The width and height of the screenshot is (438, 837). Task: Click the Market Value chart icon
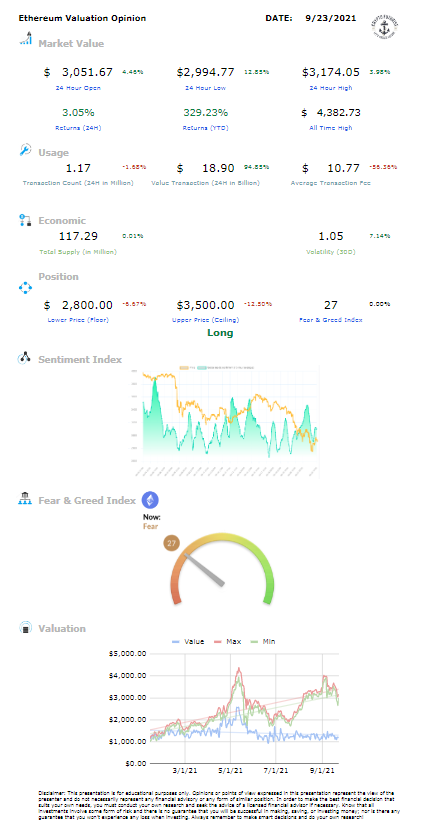click(25, 38)
